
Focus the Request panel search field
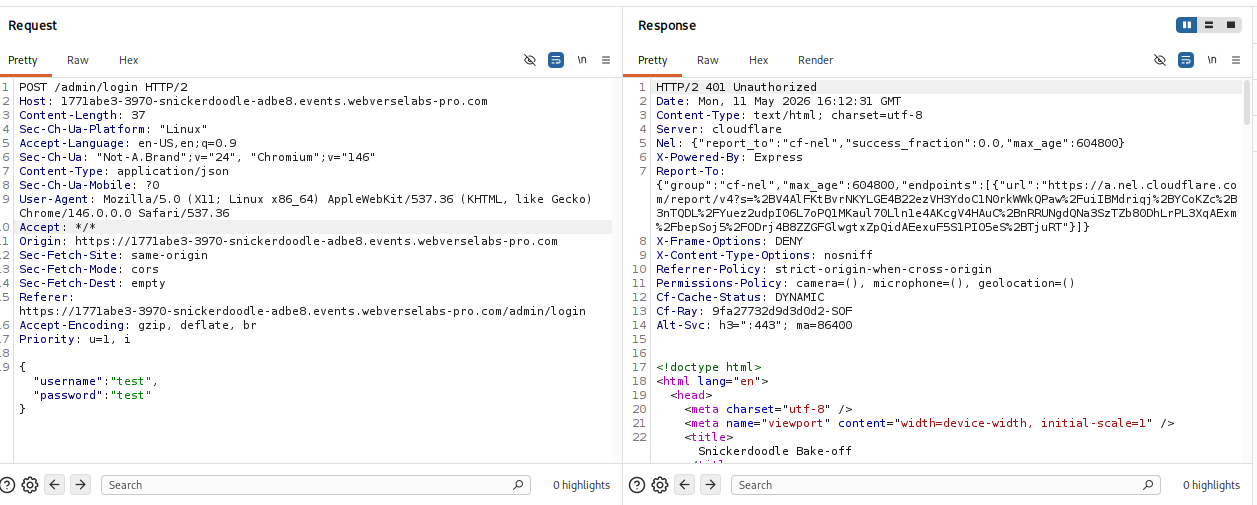tap(315, 485)
